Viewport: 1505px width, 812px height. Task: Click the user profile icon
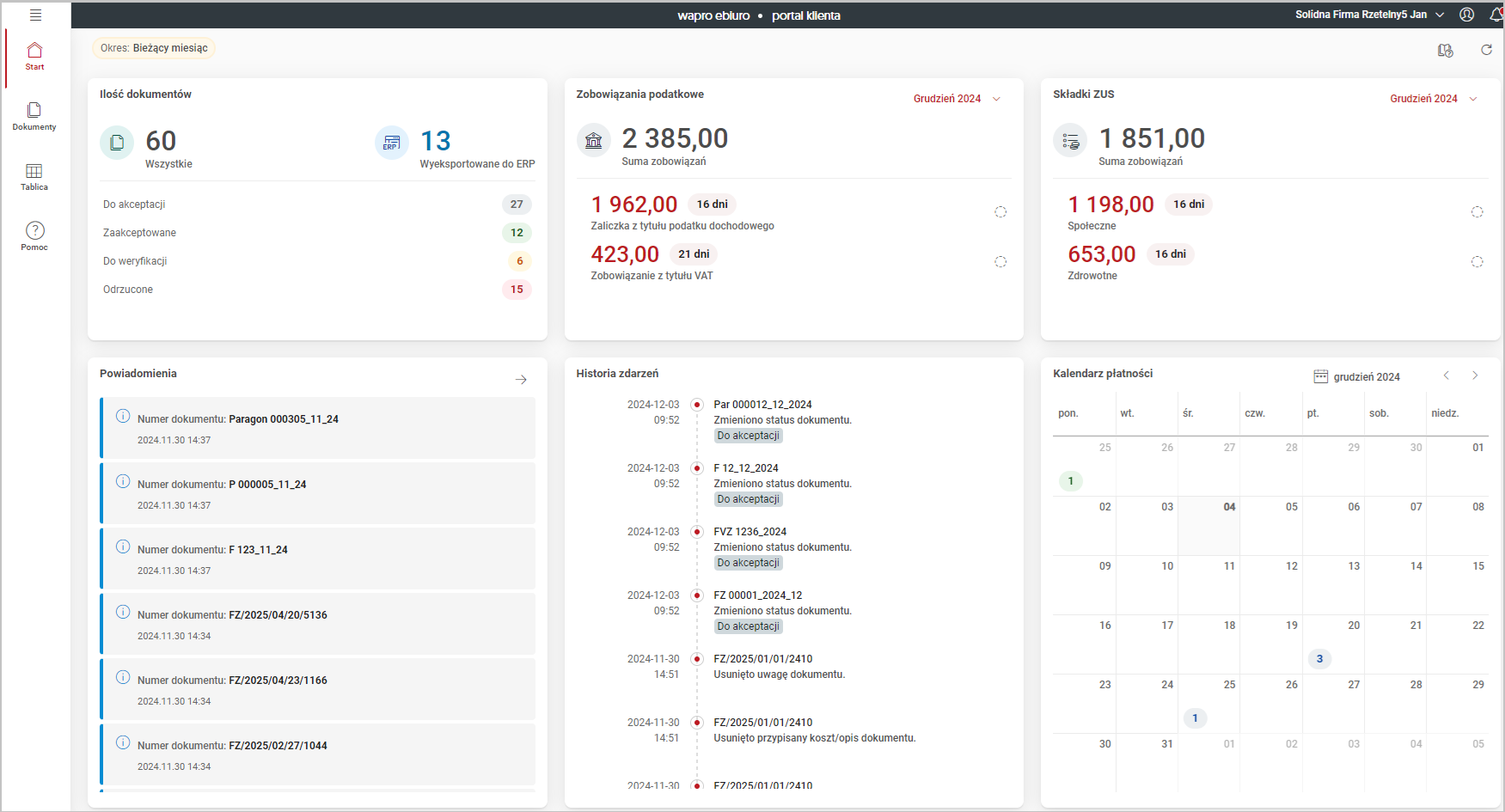[x=1467, y=15]
